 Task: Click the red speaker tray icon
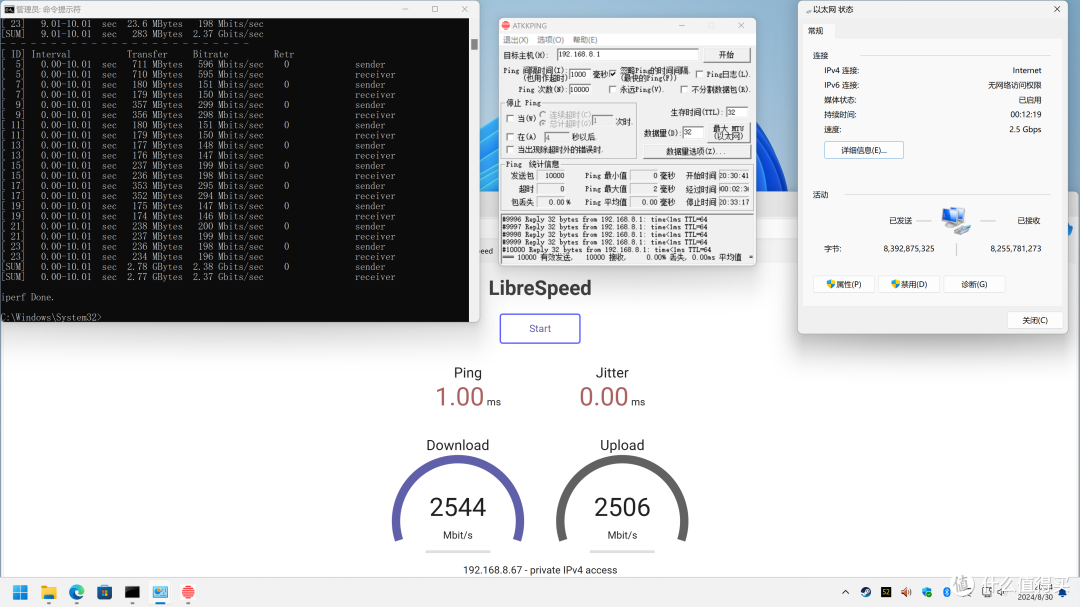(906, 593)
